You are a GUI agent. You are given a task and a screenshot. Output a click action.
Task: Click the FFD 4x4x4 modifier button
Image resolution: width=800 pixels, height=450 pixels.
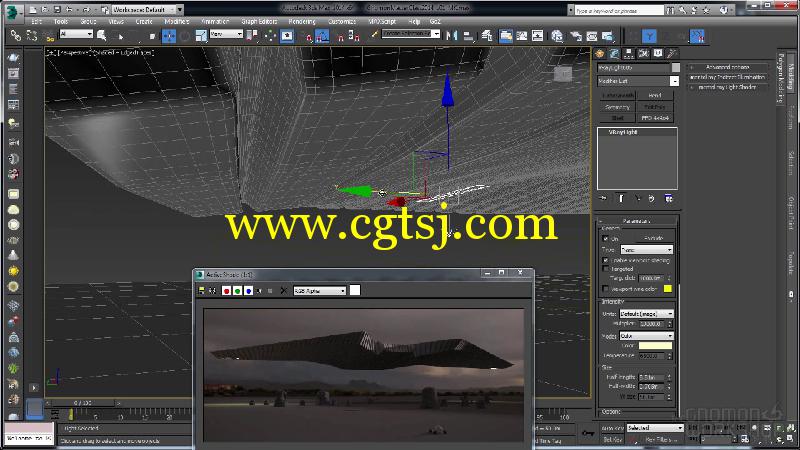(x=655, y=118)
